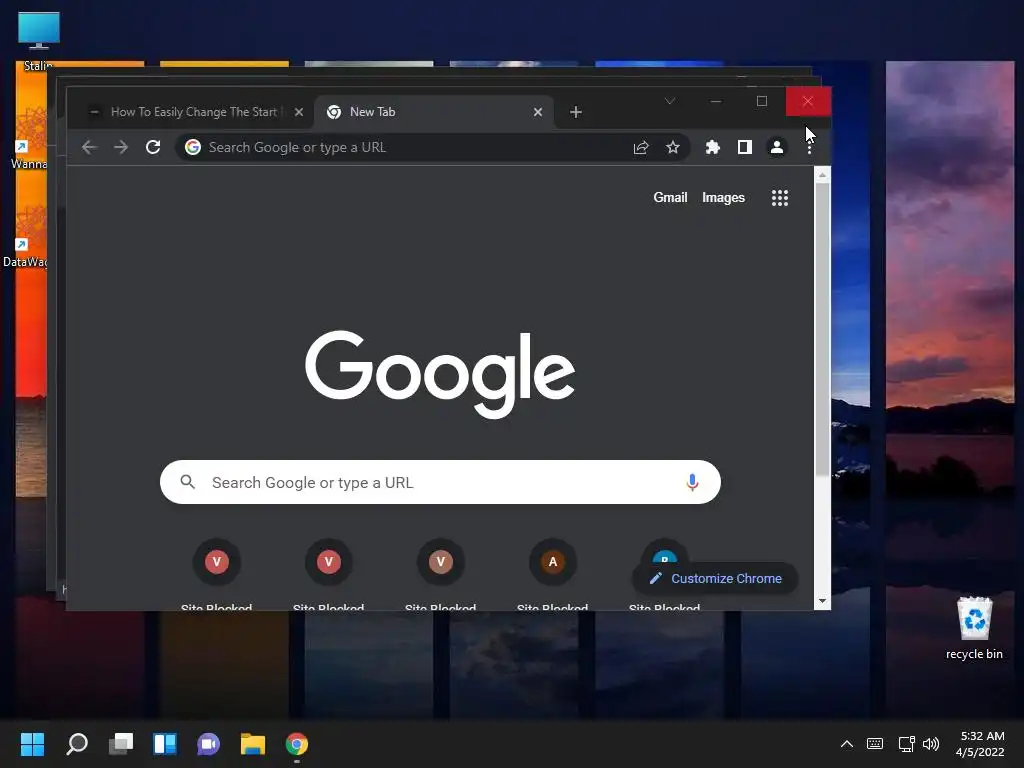Minimize the Chrome window
This screenshot has width=1024, height=768.
click(716, 101)
